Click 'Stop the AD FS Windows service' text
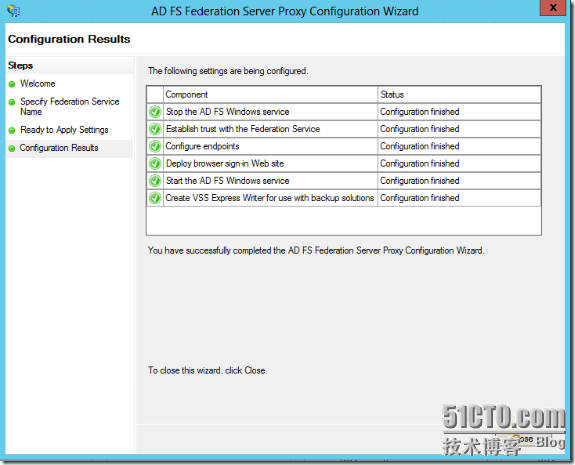 pos(227,111)
